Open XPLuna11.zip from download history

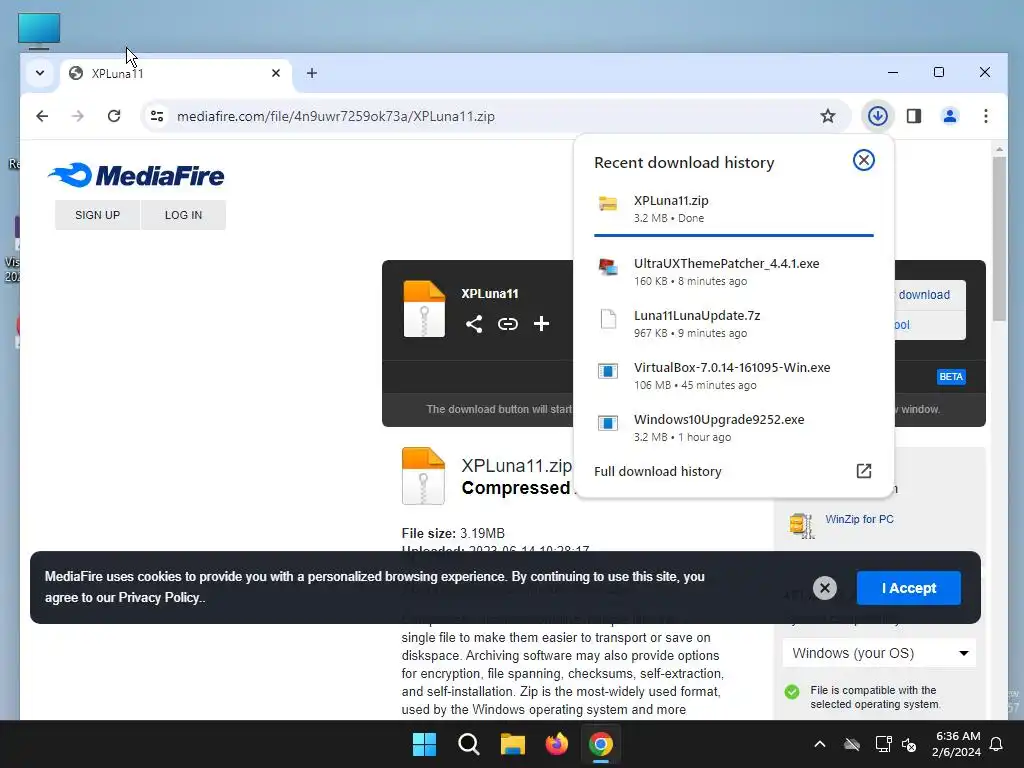click(733, 208)
